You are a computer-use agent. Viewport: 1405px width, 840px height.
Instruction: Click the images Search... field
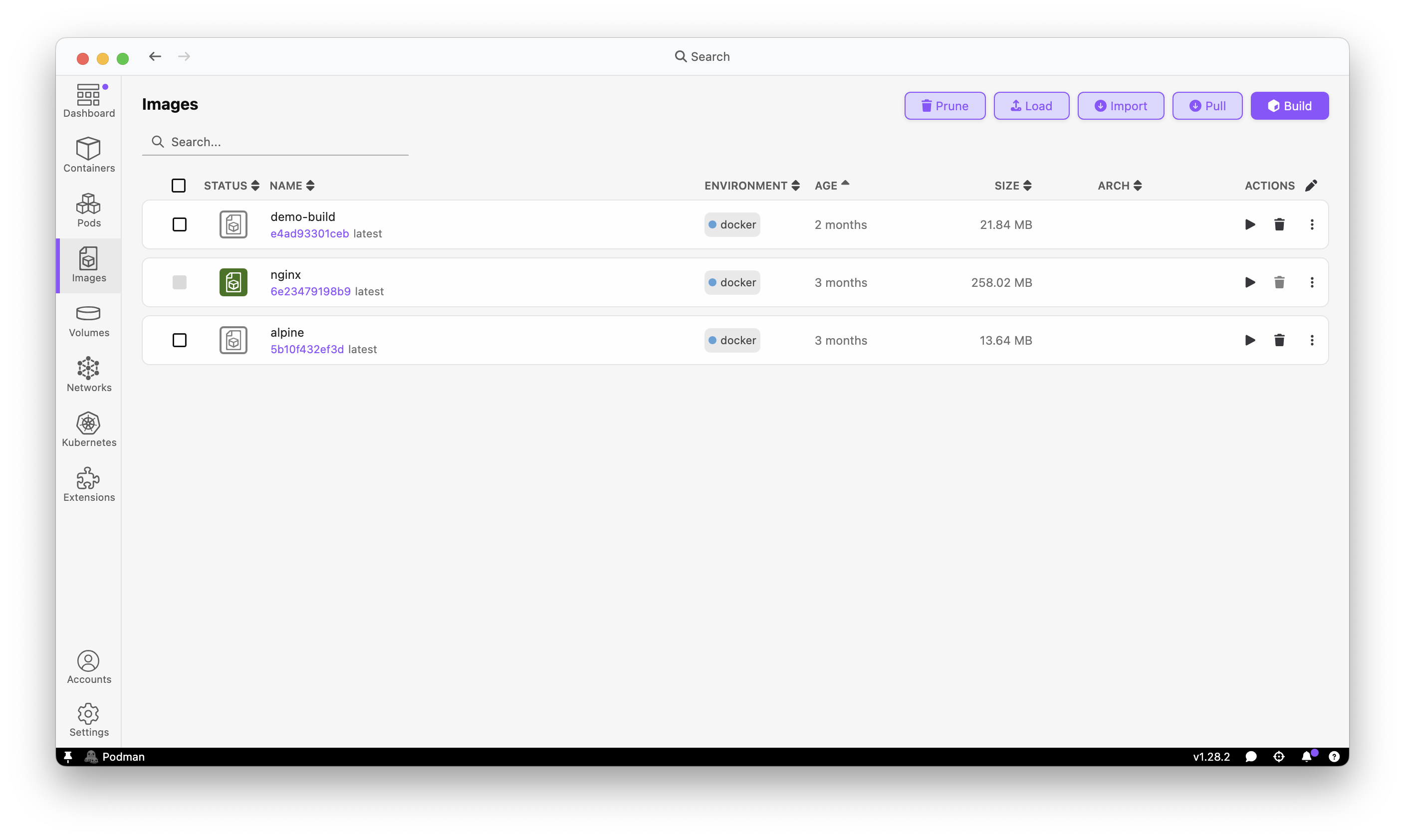tap(275, 142)
